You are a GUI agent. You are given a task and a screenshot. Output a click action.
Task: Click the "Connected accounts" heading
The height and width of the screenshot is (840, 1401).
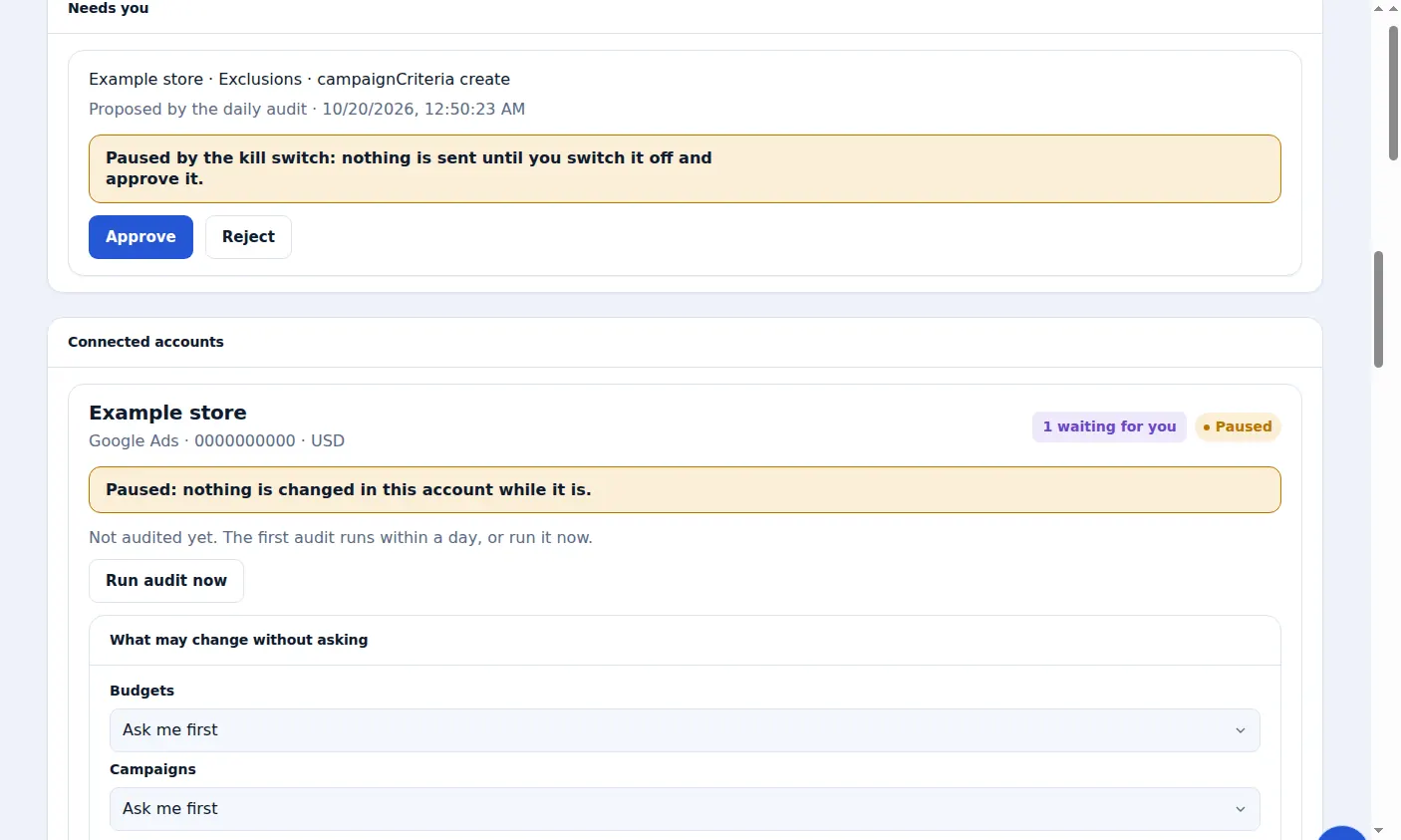pyautogui.click(x=145, y=342)
